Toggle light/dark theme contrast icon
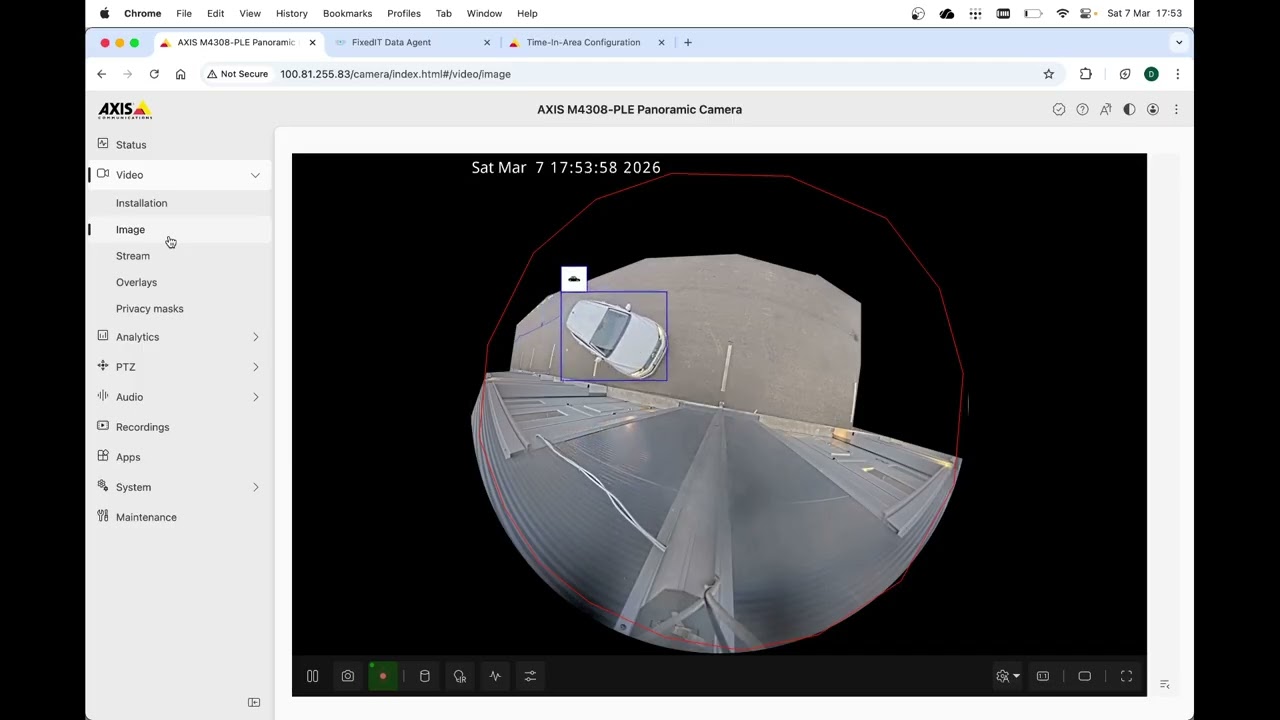The height and width of the screenshot is (720, 1280). (x=1129, y=110)
